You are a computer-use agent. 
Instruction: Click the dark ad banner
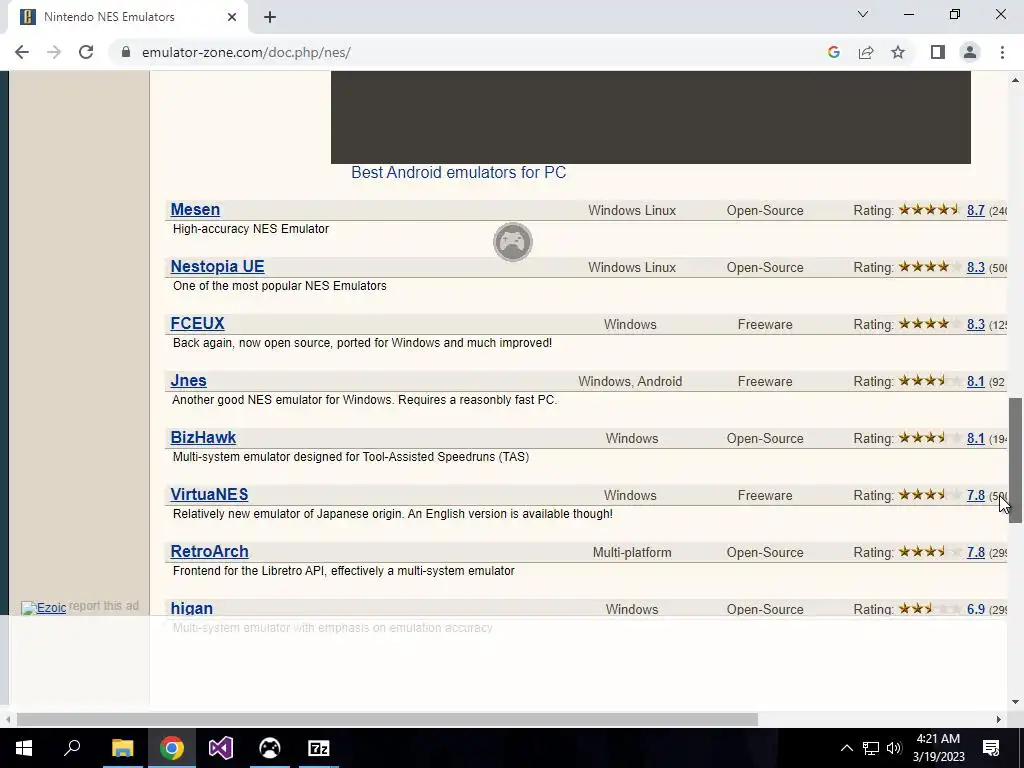tap(650, 117)
